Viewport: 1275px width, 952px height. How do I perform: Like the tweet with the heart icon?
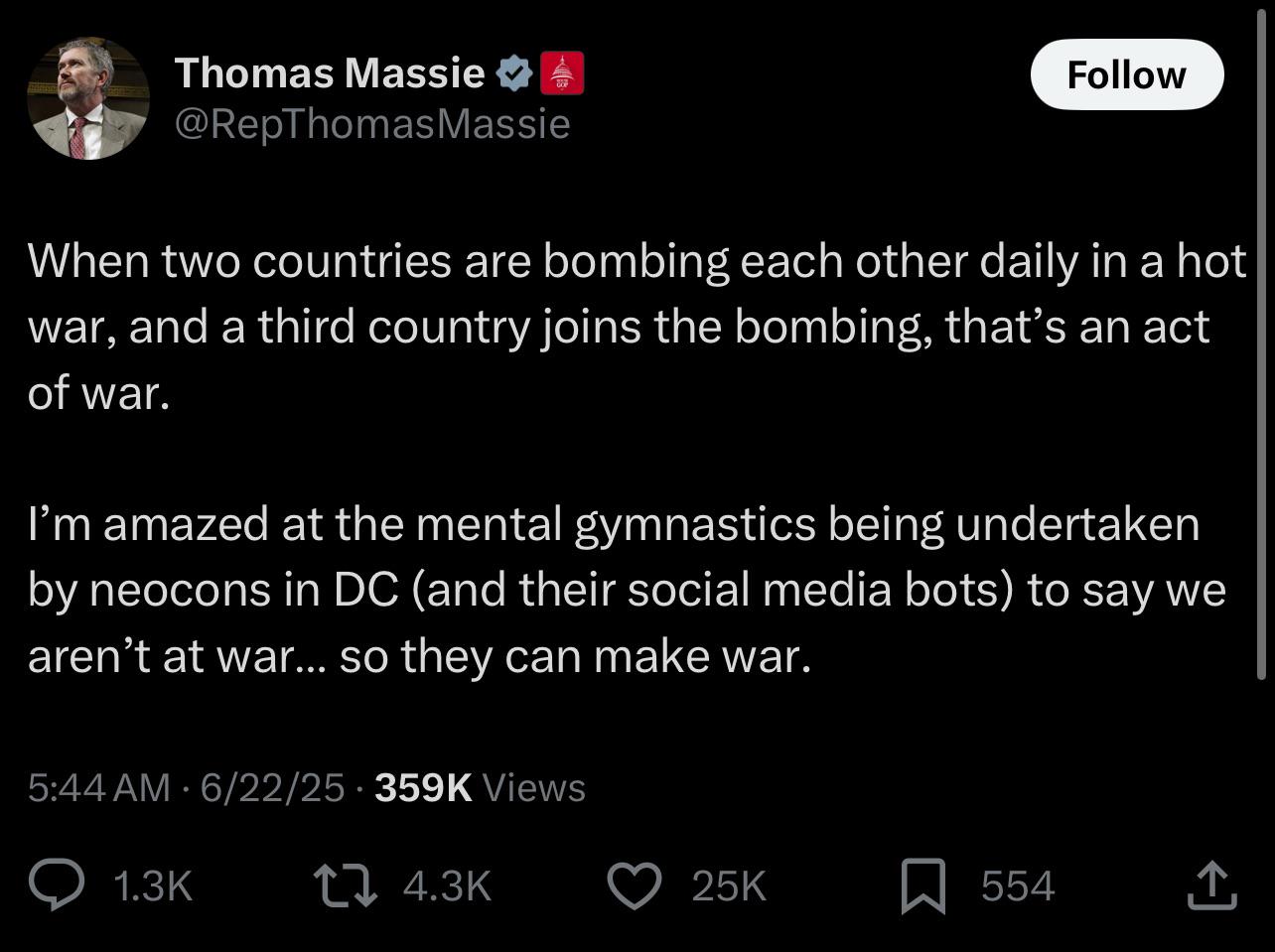(x=635, y=885)
